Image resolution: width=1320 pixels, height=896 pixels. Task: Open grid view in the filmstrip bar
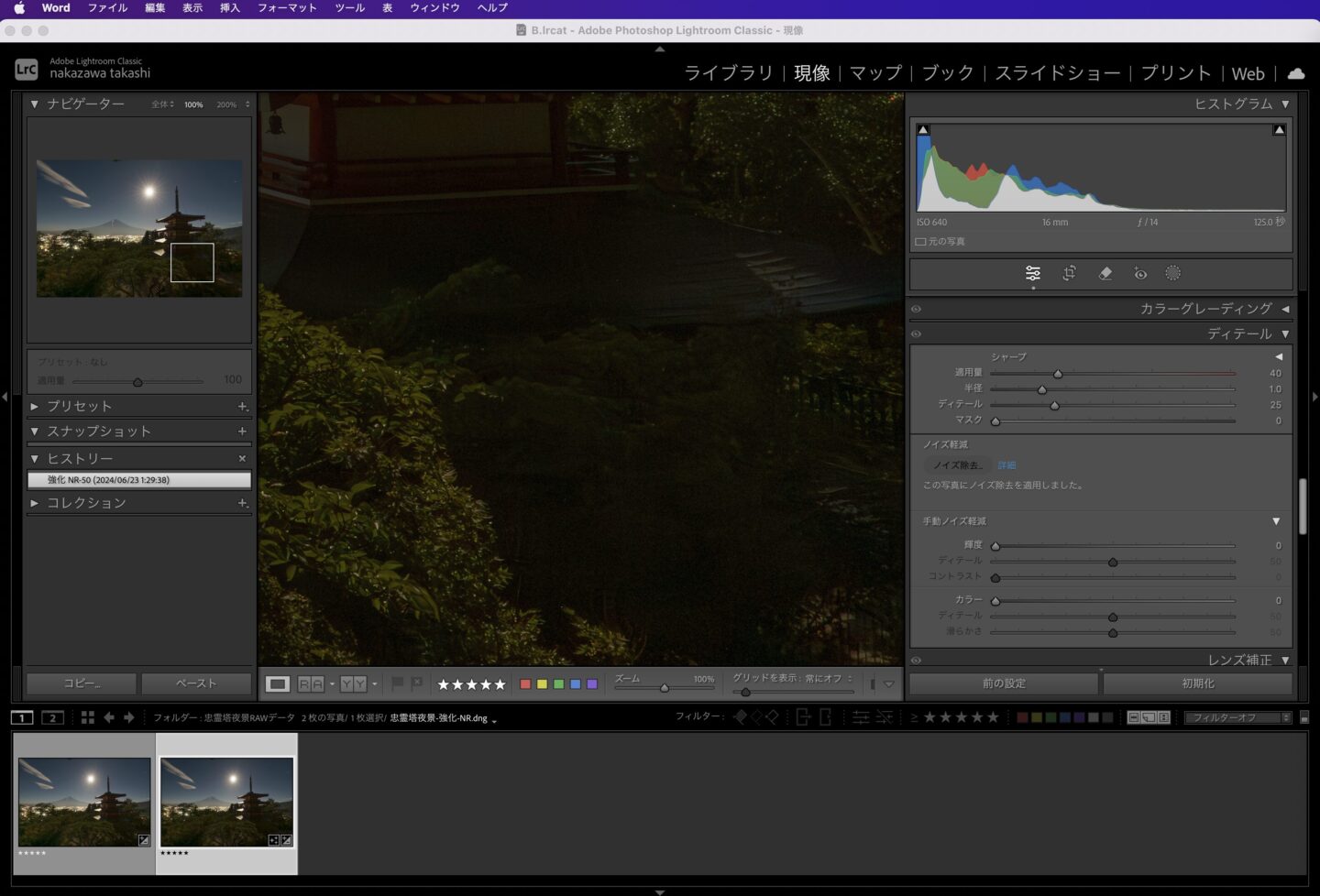(88, 717)
